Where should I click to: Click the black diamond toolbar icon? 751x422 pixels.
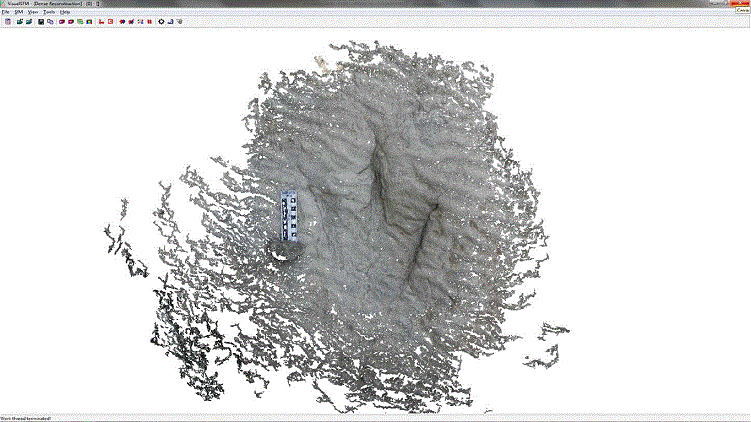pyautogui.click(x=161, y=21)
